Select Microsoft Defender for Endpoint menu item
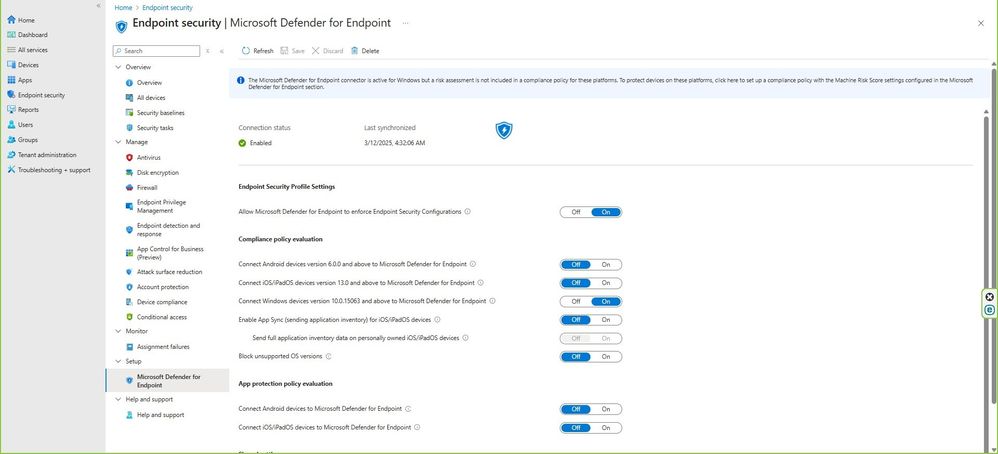Viewport: 998px width, 454px height. (x=168, y=381)
